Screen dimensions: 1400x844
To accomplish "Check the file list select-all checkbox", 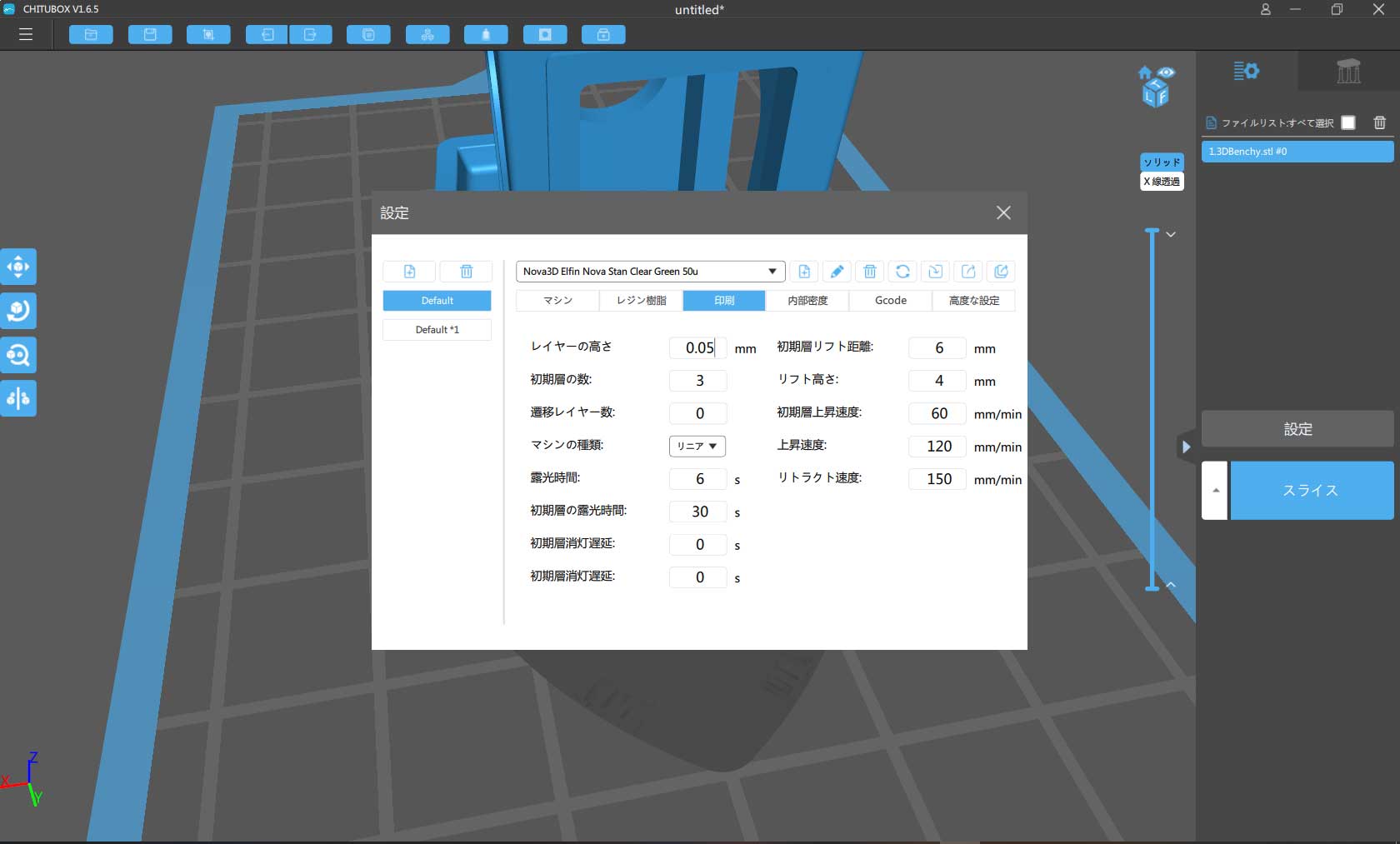I will tap(1348, 122).
